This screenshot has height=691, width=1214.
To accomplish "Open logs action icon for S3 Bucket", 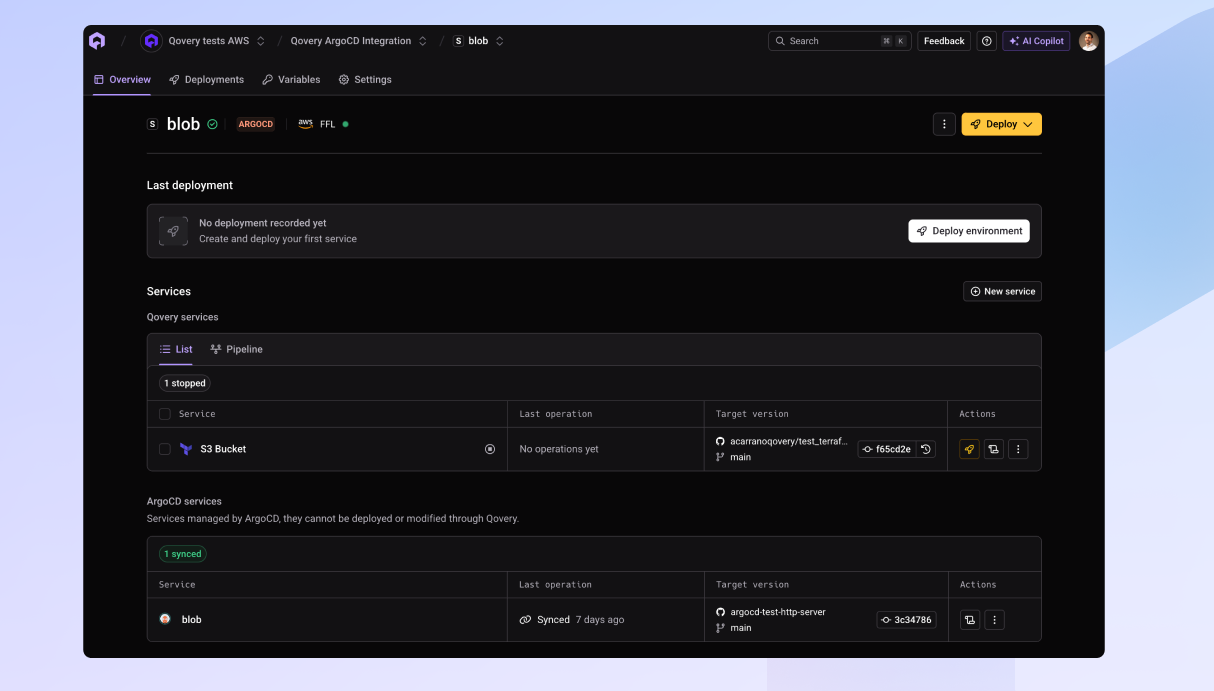I will click(994, 449).
